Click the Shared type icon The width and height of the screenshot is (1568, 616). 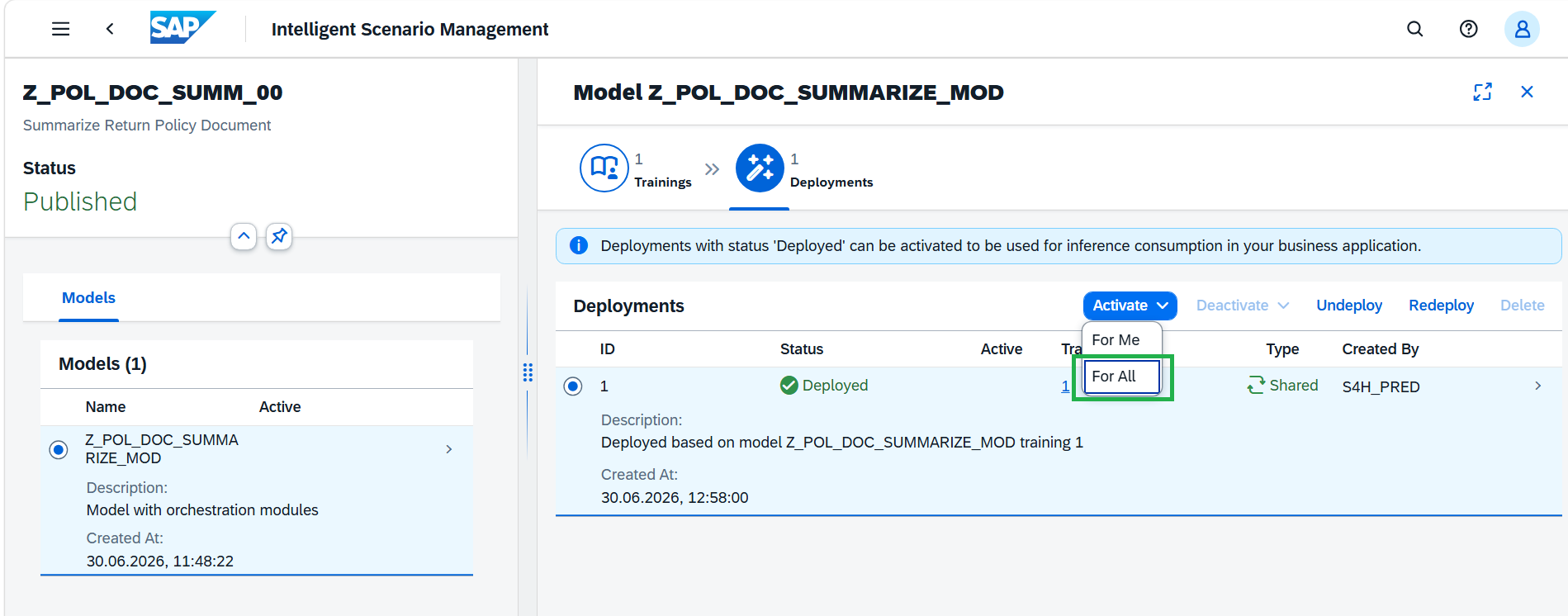(1256, 386)
